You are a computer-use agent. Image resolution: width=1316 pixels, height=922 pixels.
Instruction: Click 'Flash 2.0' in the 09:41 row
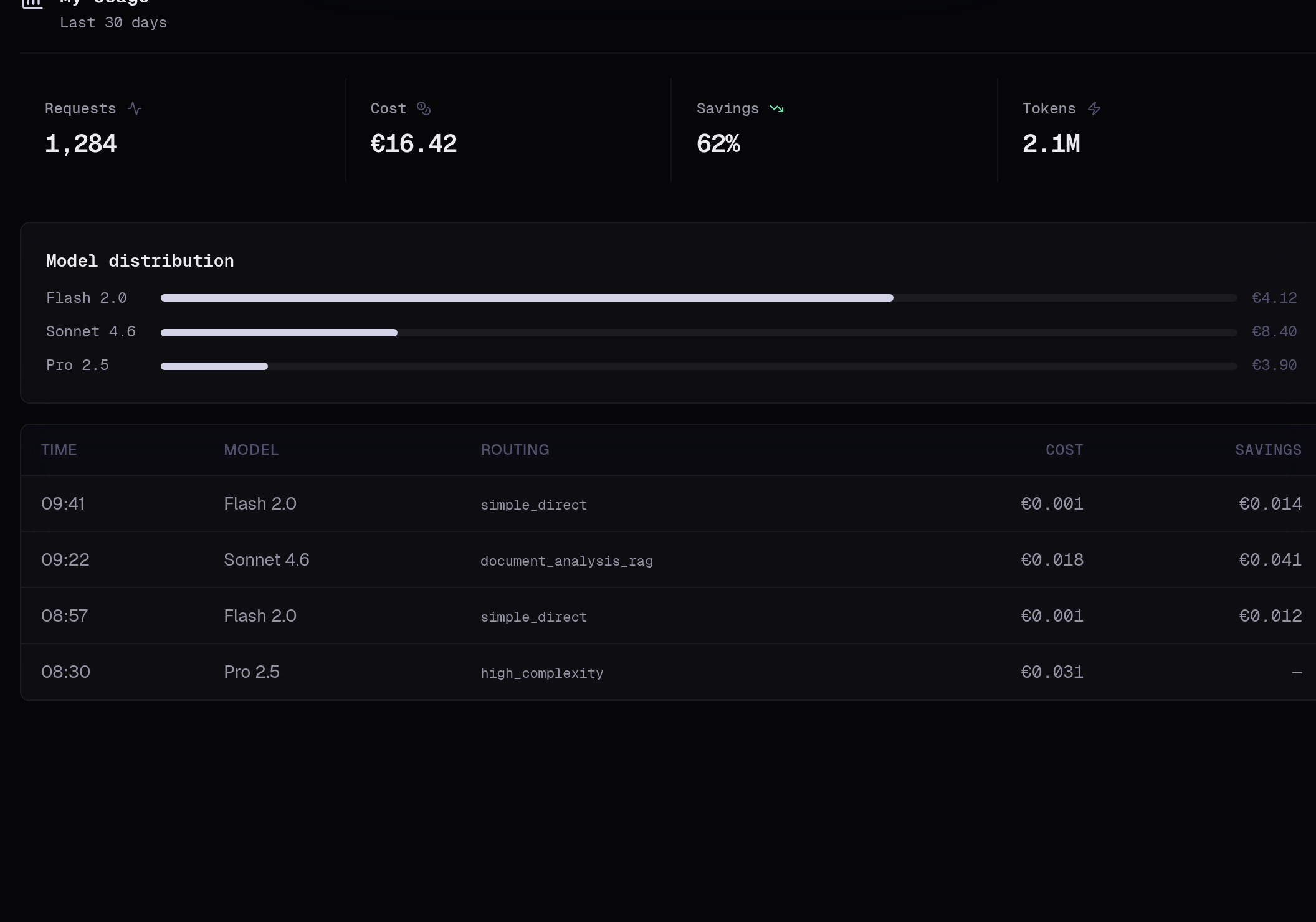(260, 503)
